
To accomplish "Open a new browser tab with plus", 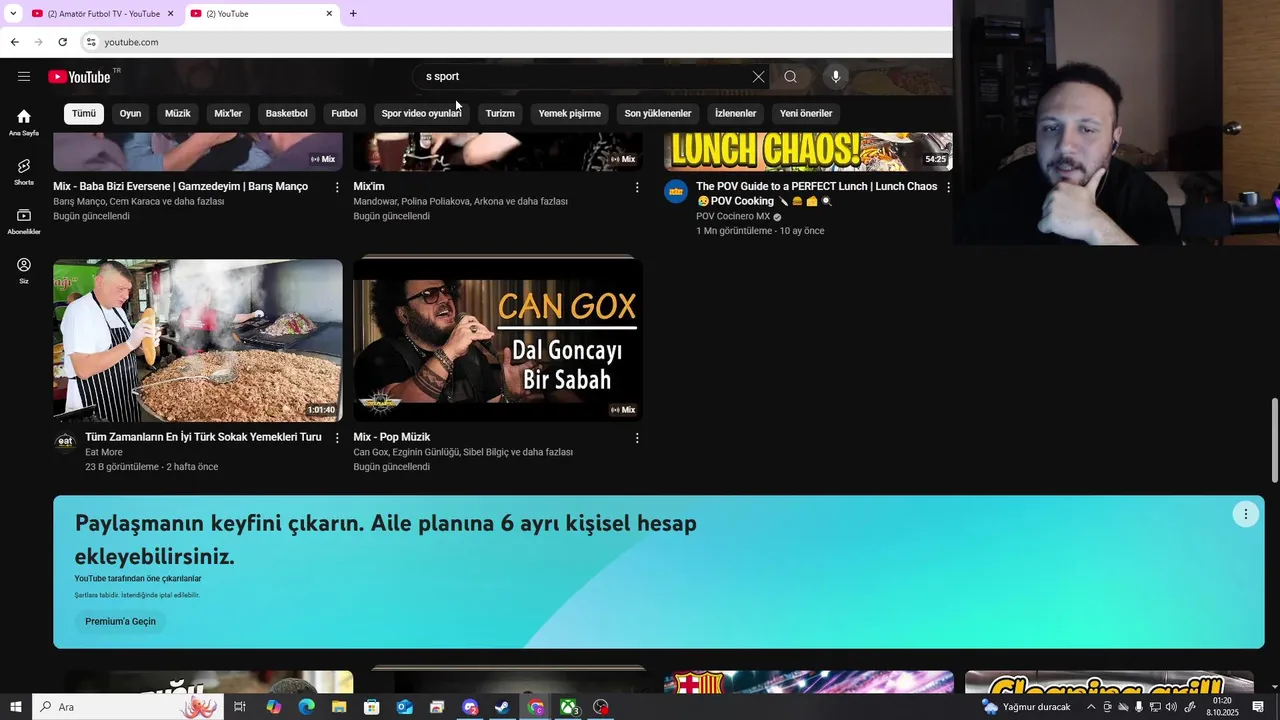I will 353,13.
